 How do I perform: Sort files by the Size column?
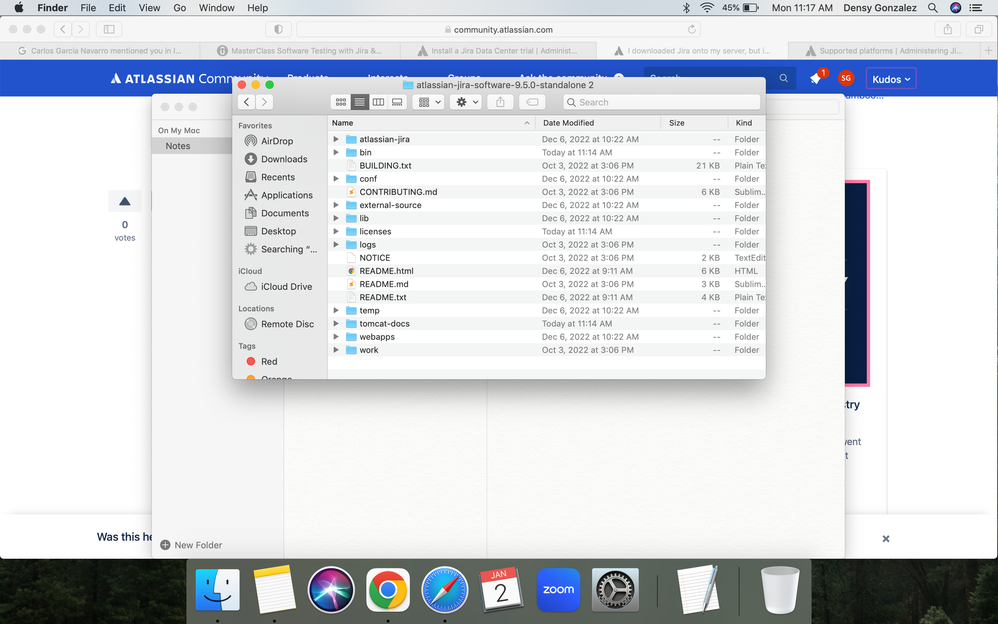pos(694,123)
